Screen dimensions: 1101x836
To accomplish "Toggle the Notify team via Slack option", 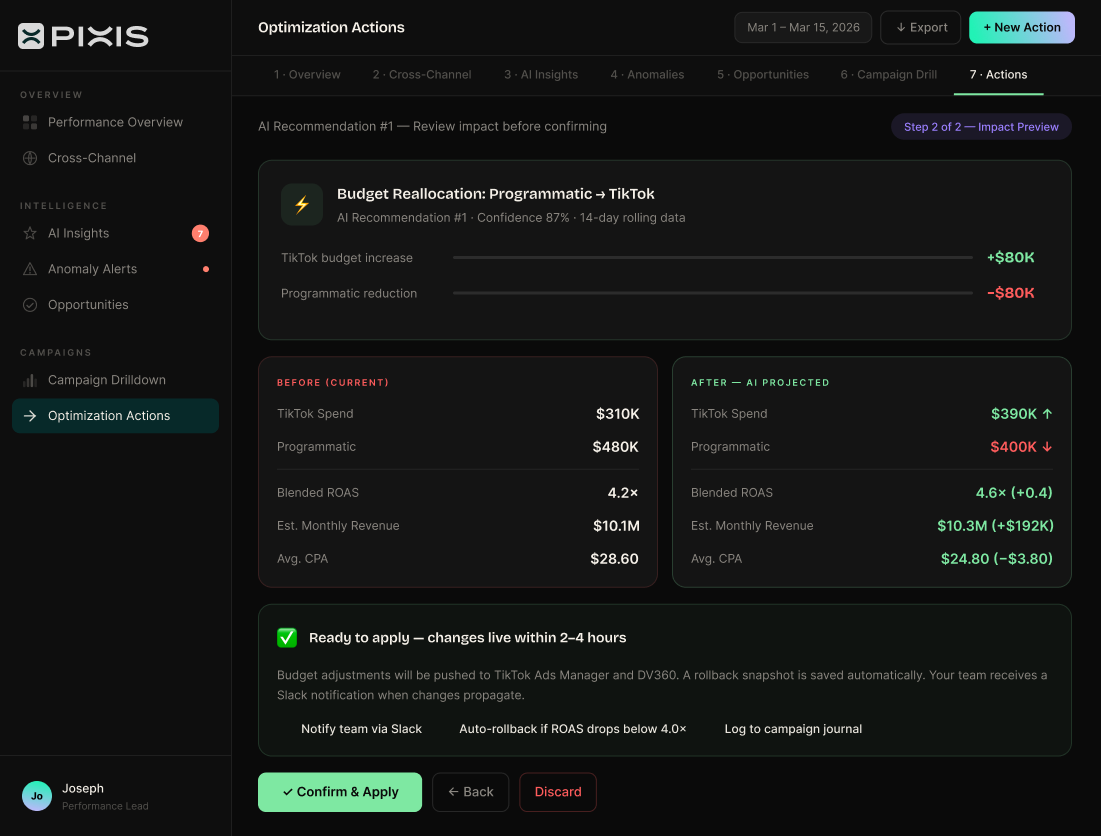I will [x=360, y=729].
